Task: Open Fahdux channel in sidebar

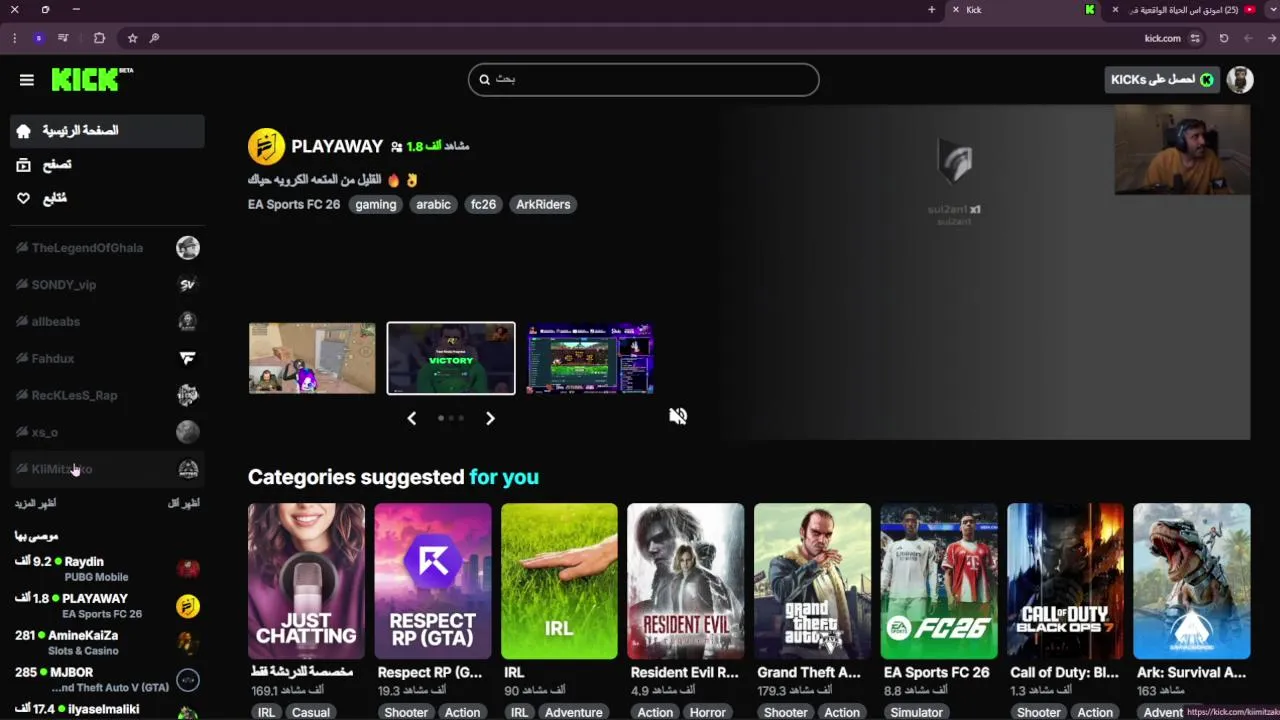Action: 107,359
